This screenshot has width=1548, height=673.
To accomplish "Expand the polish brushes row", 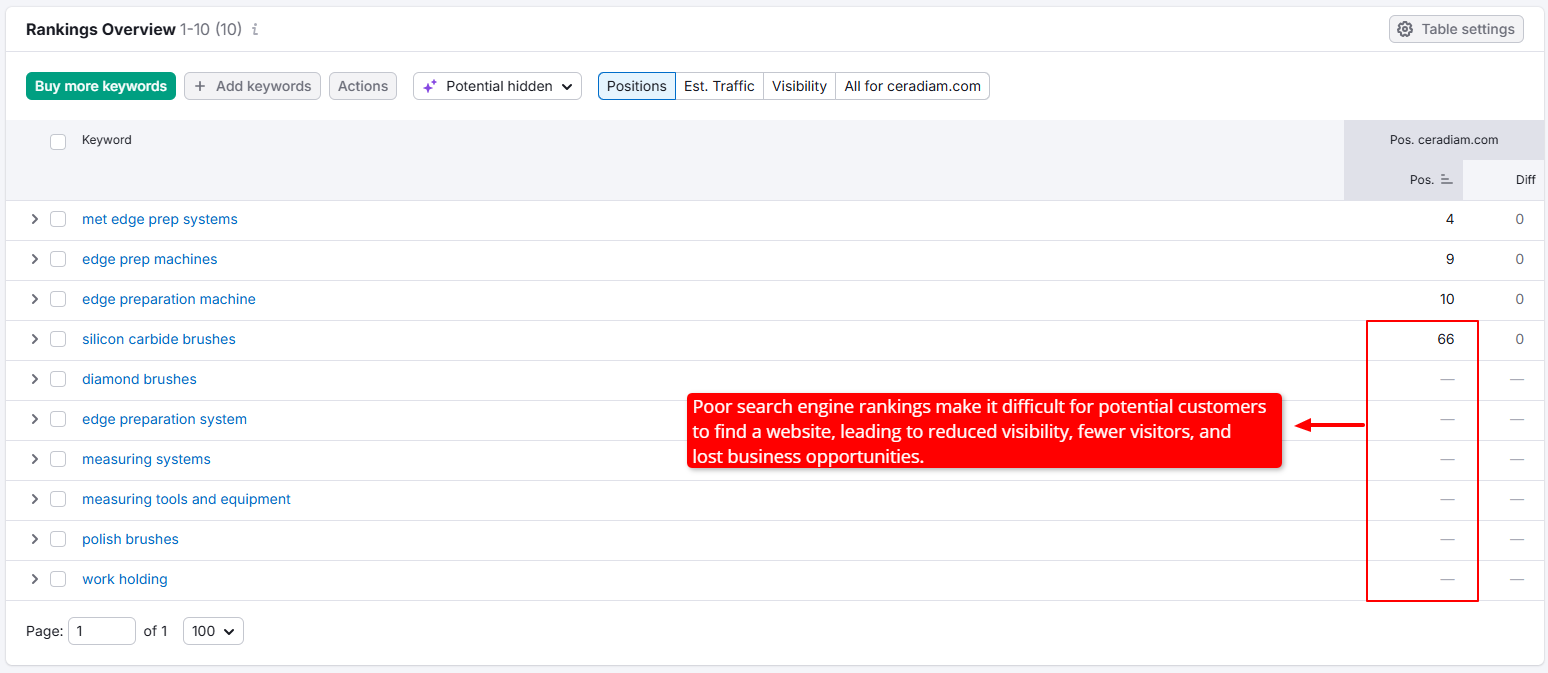I will tap(34, 539).
